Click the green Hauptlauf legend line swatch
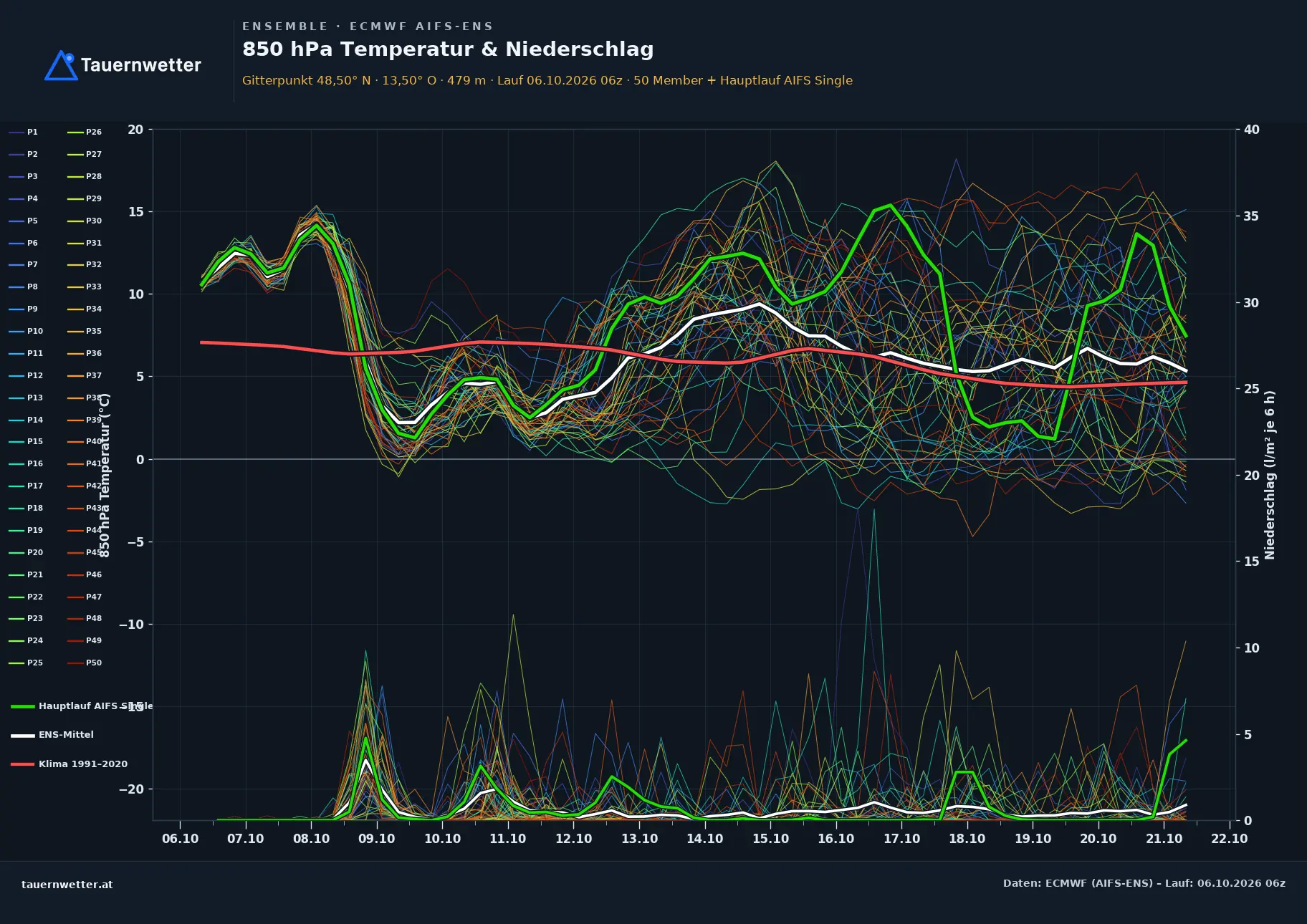The height and width of the screenshot is (924, 1307). tap(23, 706)
